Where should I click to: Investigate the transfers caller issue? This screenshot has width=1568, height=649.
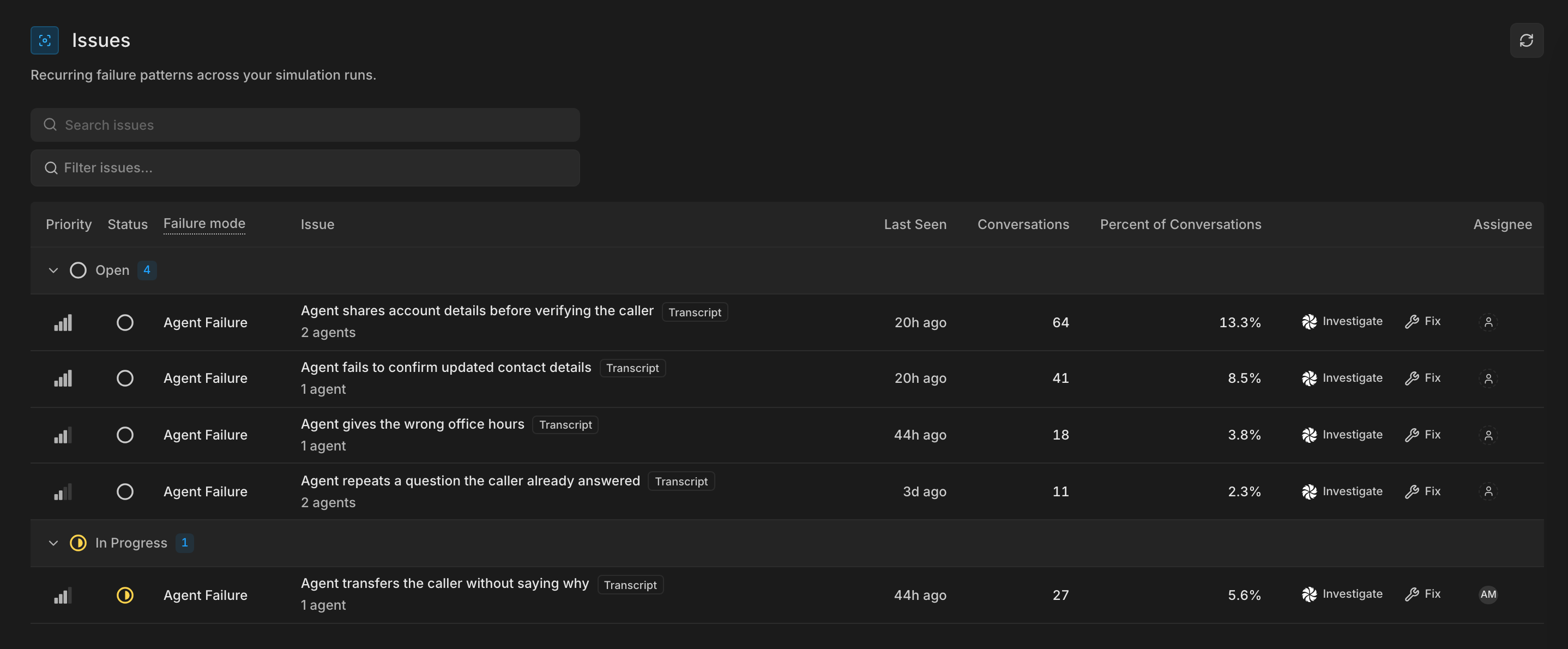[1342, 594]
